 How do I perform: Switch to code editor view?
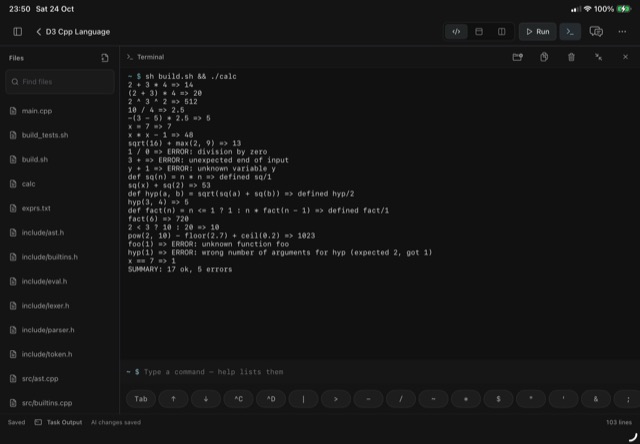click(456, 31)
